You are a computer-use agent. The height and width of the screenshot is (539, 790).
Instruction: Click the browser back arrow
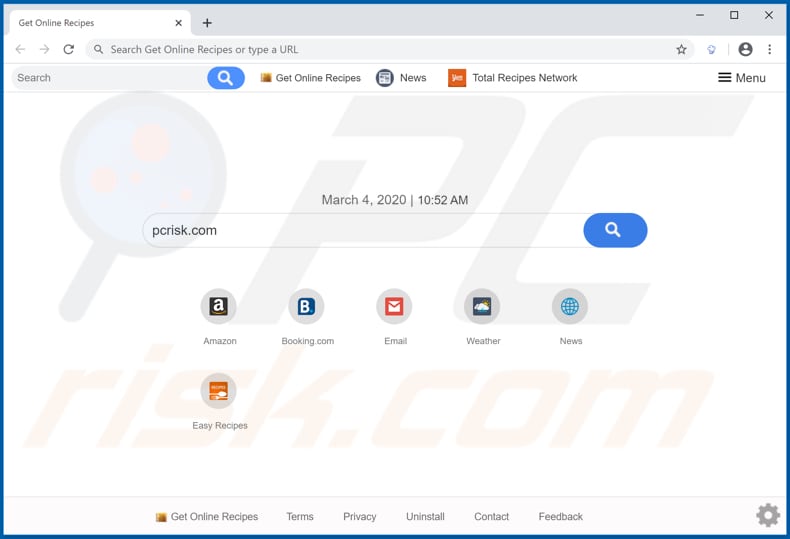pyautogui.click(x=20, y=49)
